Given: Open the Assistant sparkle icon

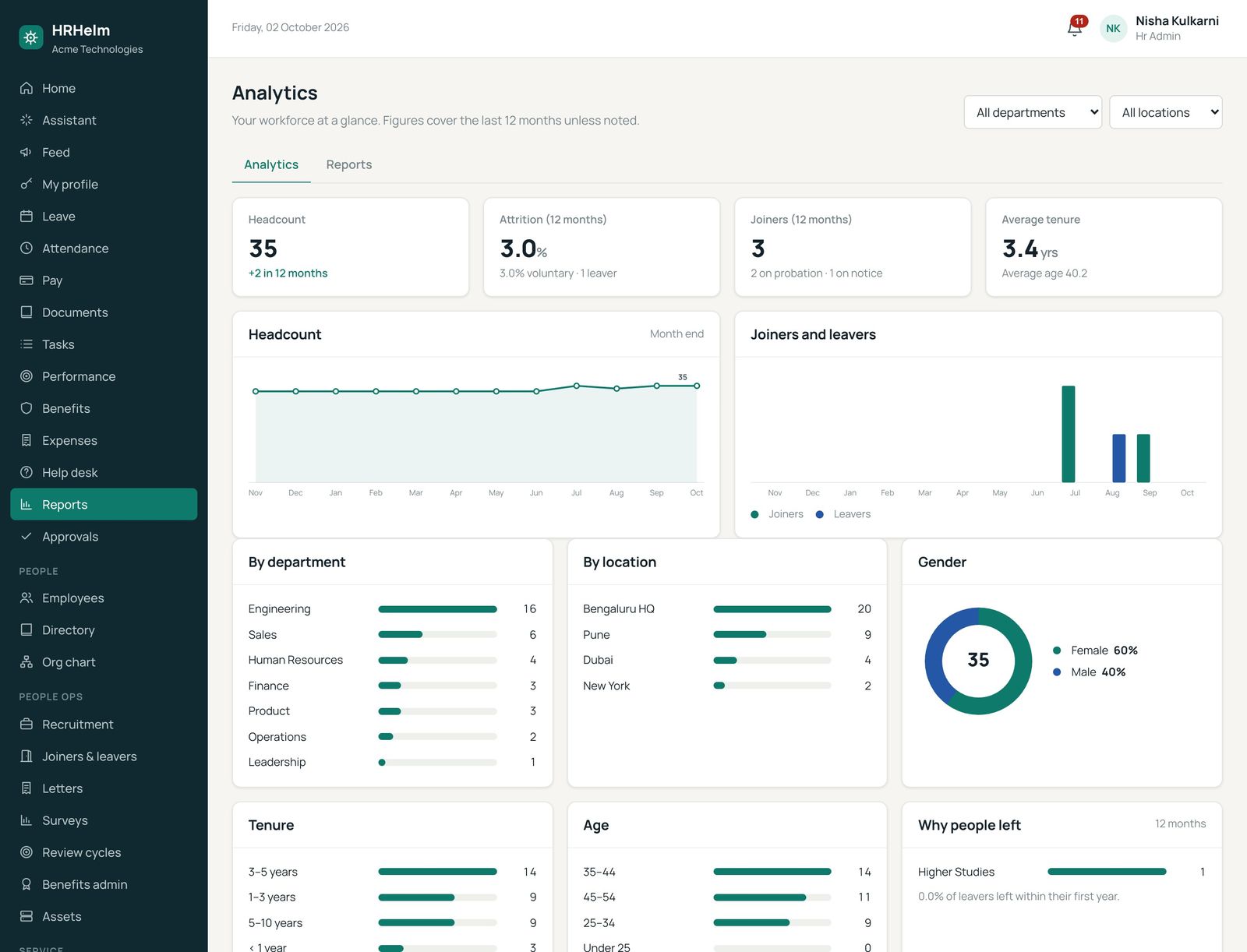Looking at the screenshot, I should 26,120.
